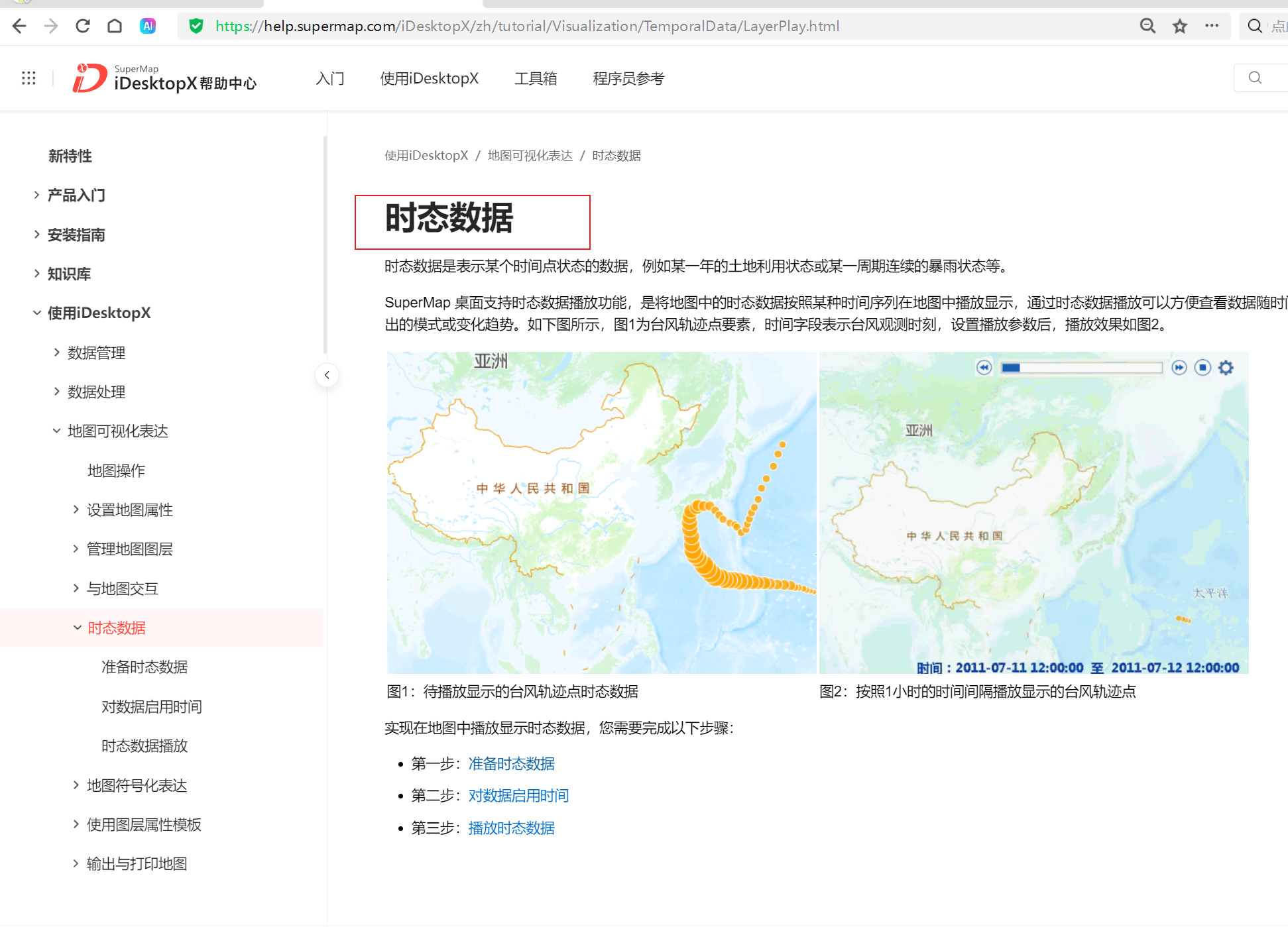Collapse the 地图可视化表达 tree section
The image size is (1288, 927).
56,430
